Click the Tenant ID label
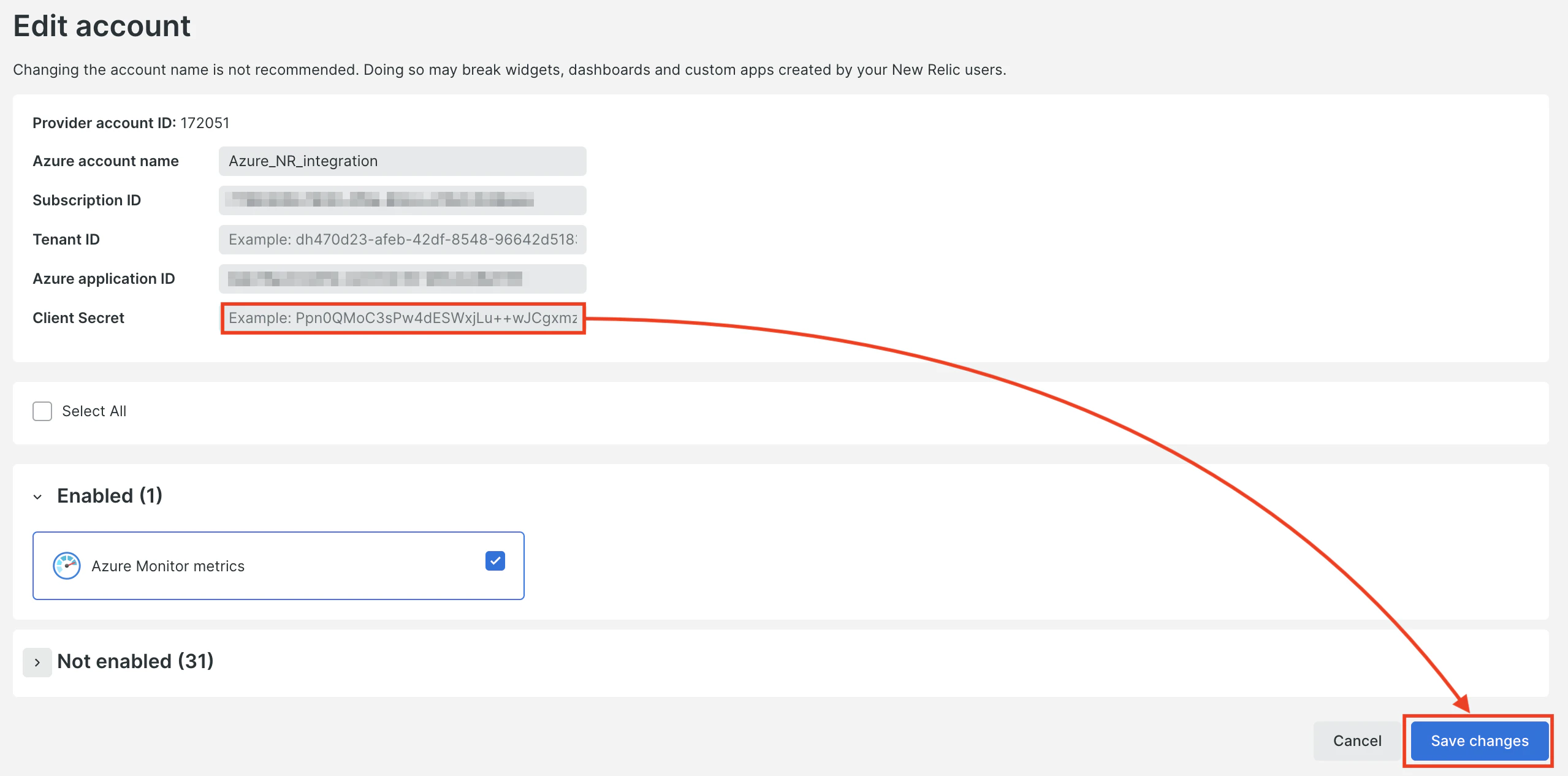The height and width of the screenshot is (776, 1568). (x=66, y=240)
